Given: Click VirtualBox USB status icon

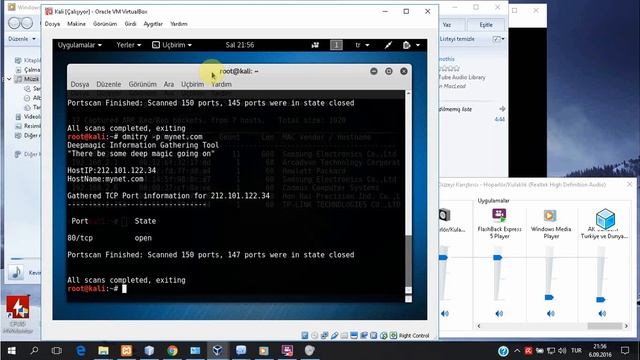Looking at the screenshot, I should point(334,336).
